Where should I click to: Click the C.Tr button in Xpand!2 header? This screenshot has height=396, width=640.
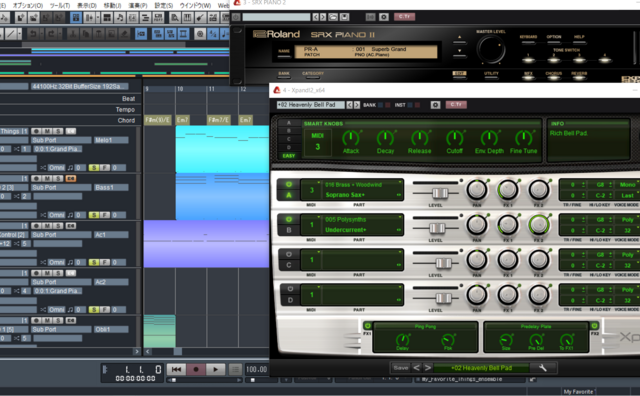(x=456, y=105)
